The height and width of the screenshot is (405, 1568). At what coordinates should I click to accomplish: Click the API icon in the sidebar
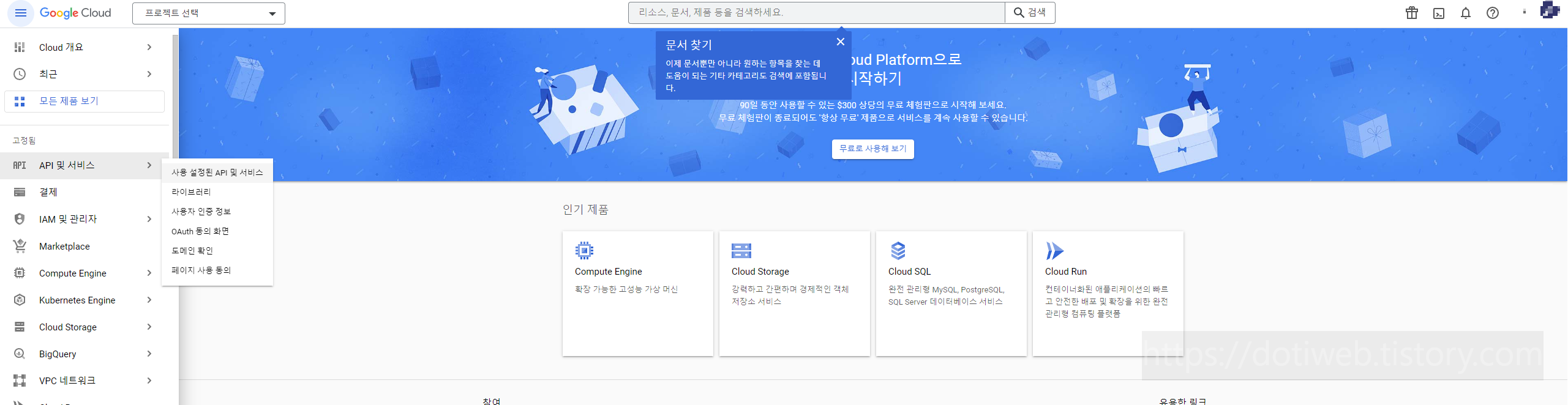(x=20, y=165)
